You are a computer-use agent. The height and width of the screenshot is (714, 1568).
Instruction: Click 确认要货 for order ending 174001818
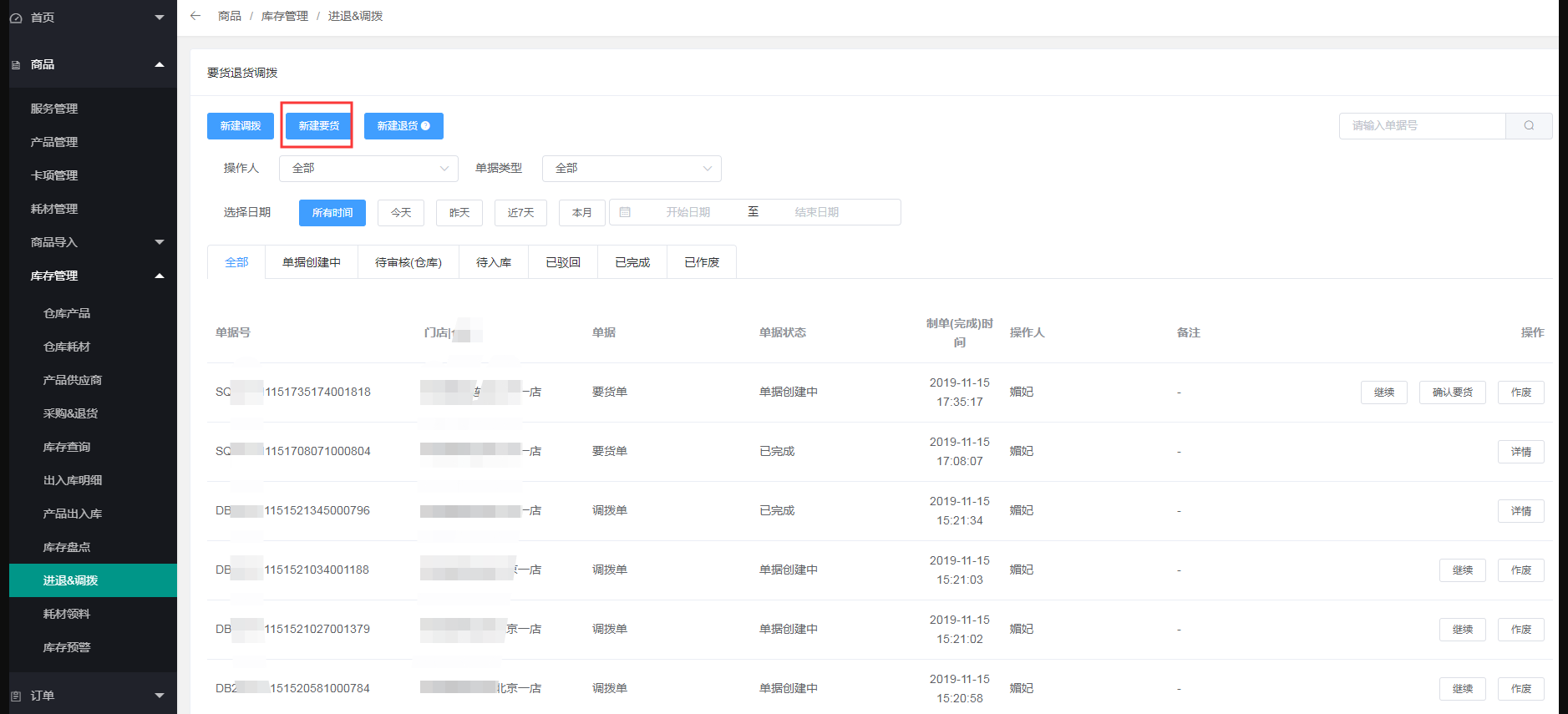coord(1453,392)
